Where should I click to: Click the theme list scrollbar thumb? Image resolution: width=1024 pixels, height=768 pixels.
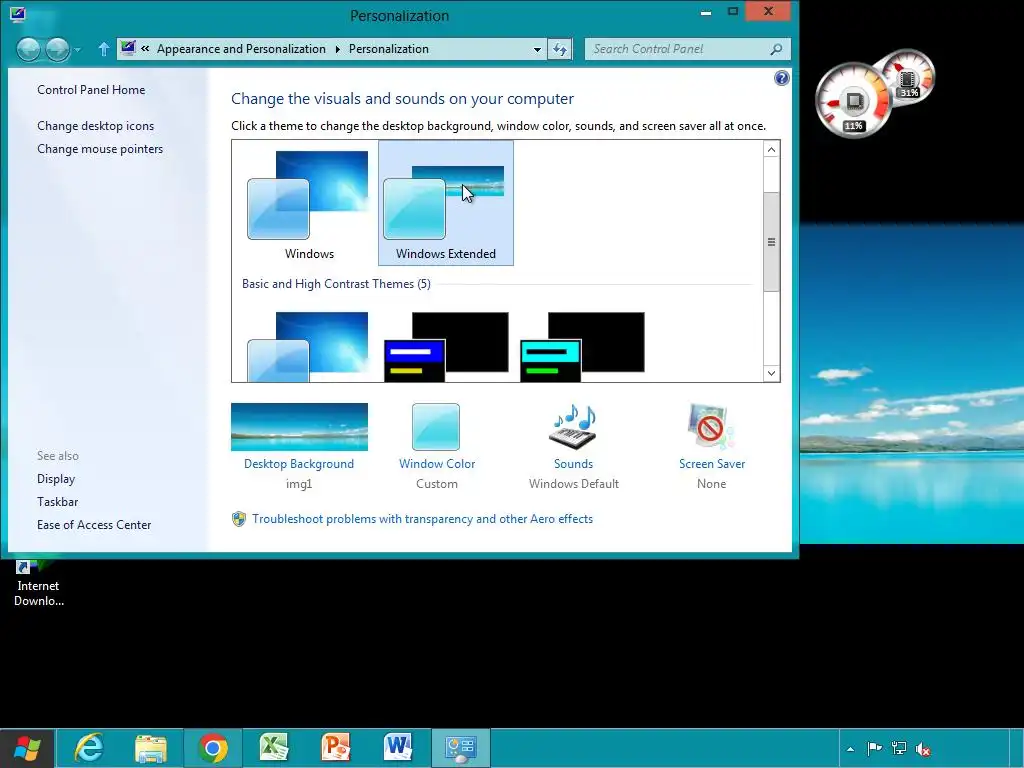(x=771, y=242)
